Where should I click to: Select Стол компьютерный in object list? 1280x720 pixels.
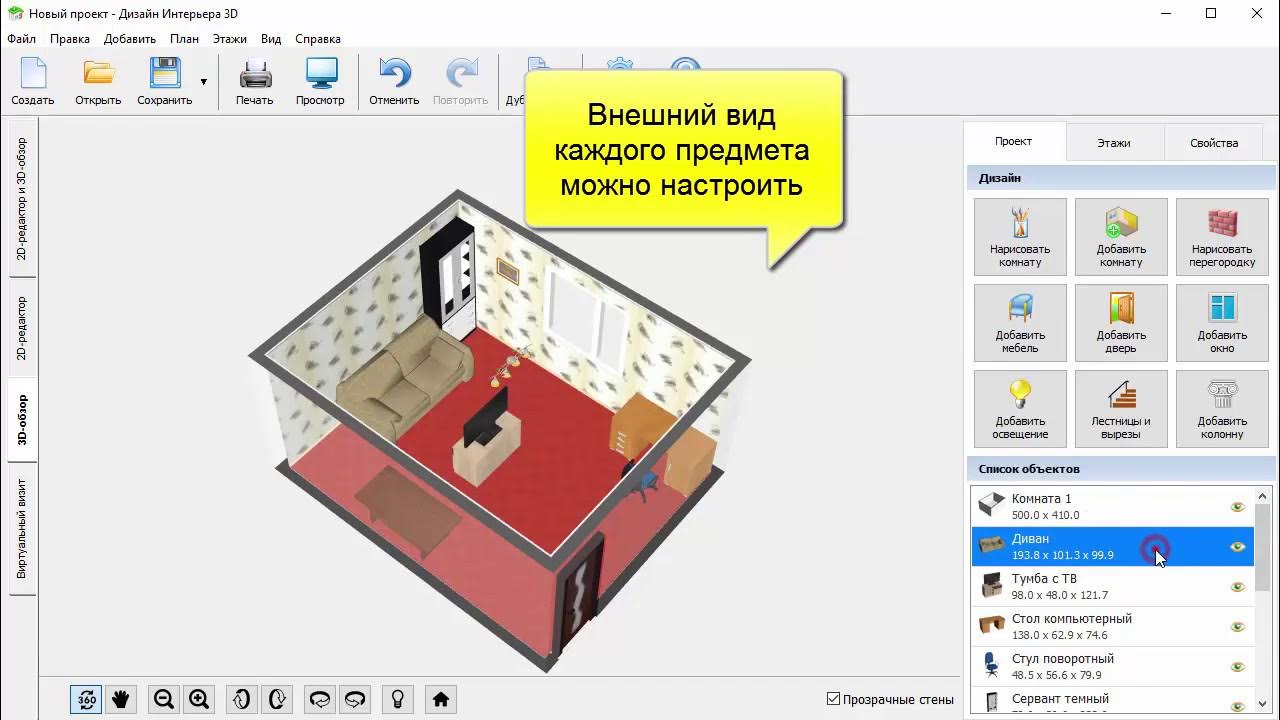point(1112,627)
